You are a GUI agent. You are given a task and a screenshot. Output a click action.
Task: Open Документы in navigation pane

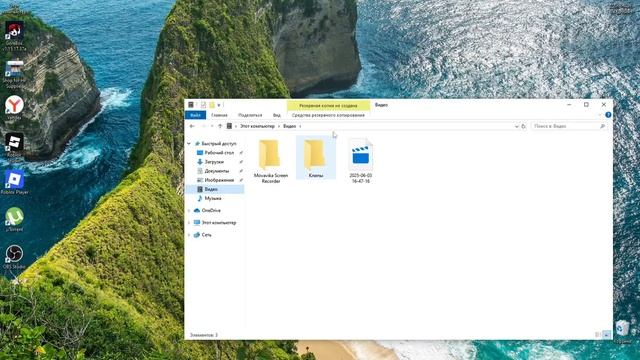pyautogui.click(x=216, y=171)
